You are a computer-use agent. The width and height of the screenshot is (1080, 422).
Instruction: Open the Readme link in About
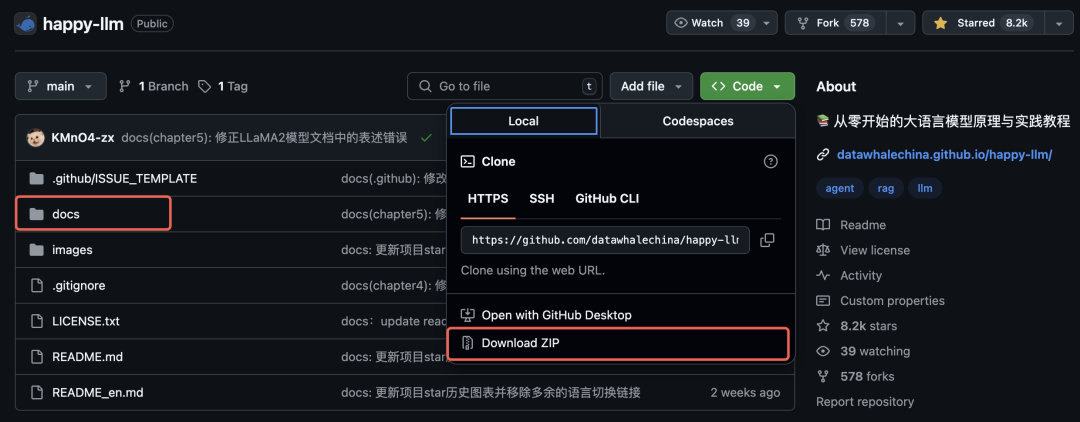tap(863, 225)
